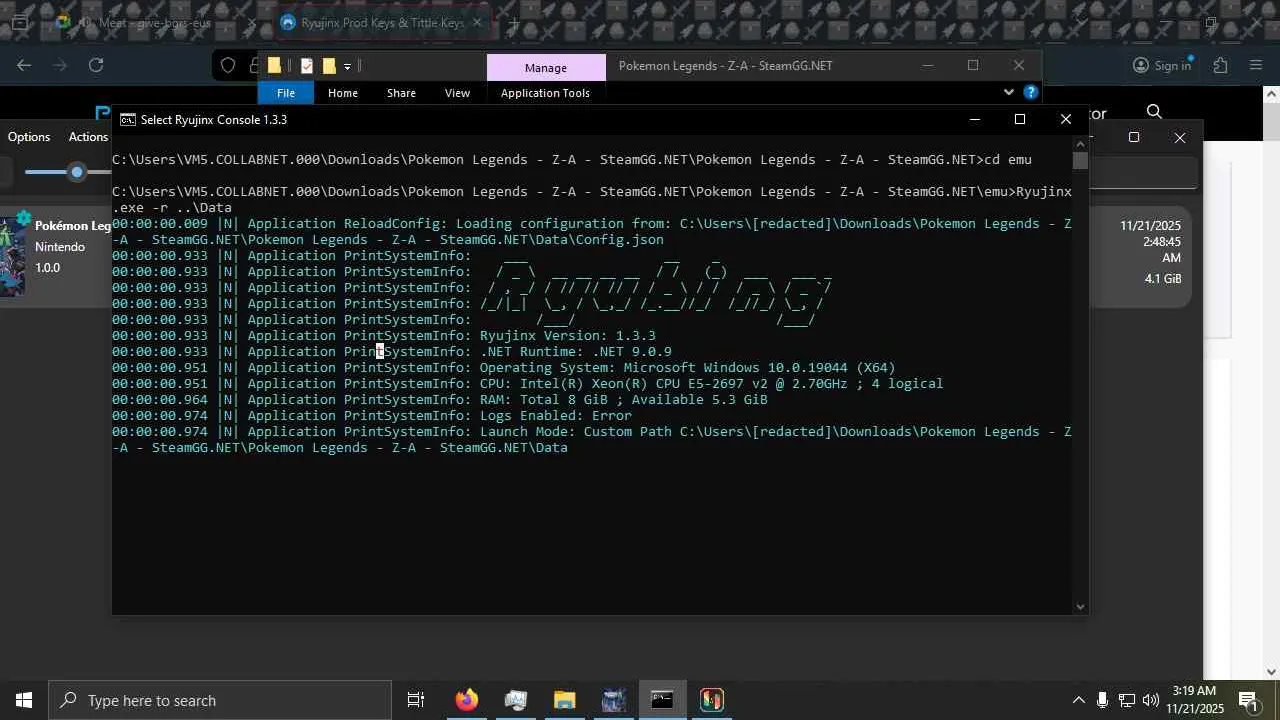
Task: Minimize the Ryujinx Console window
Action: [x=975, y=119]
